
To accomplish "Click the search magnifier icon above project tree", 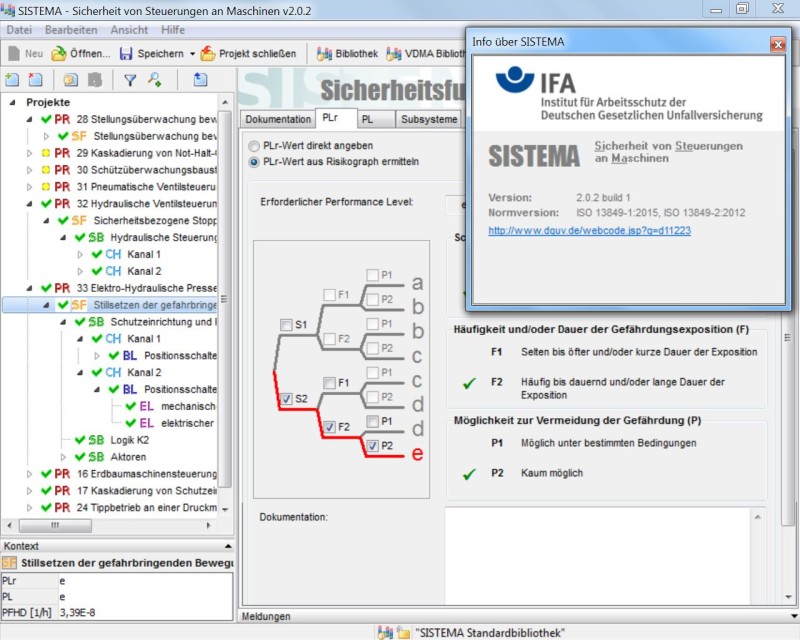I will 154,80.
